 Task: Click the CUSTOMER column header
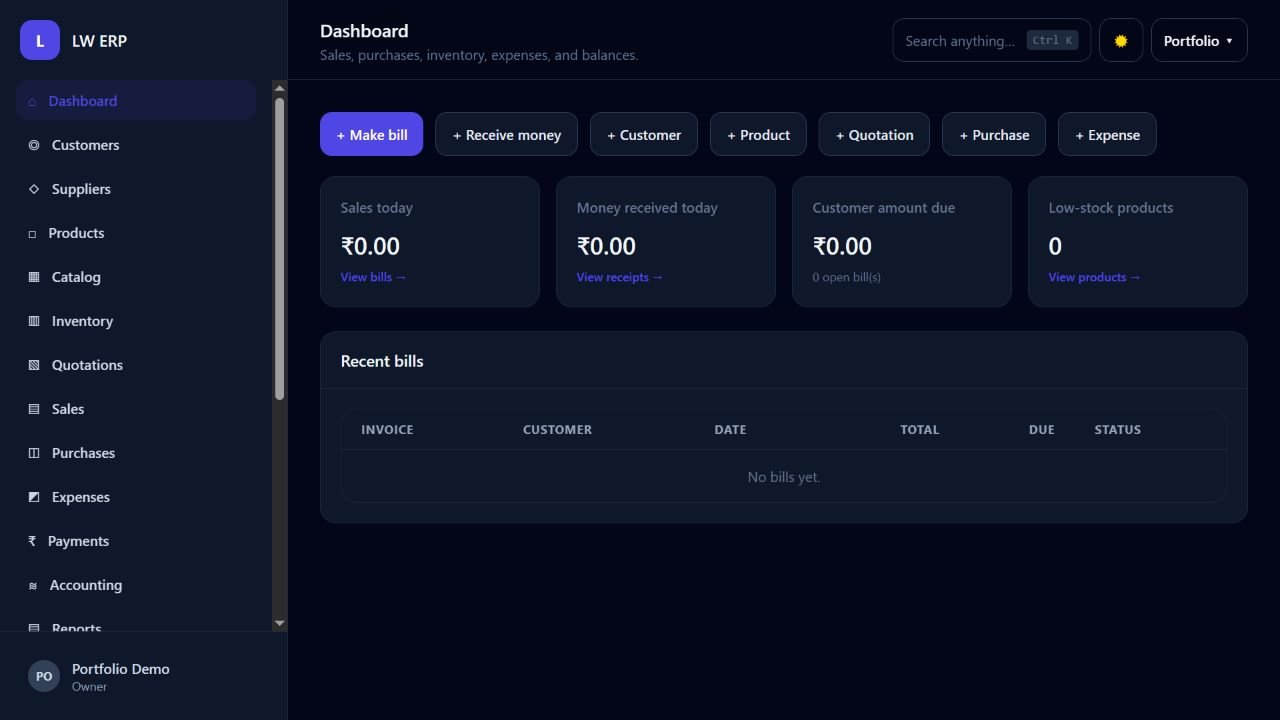557,430
